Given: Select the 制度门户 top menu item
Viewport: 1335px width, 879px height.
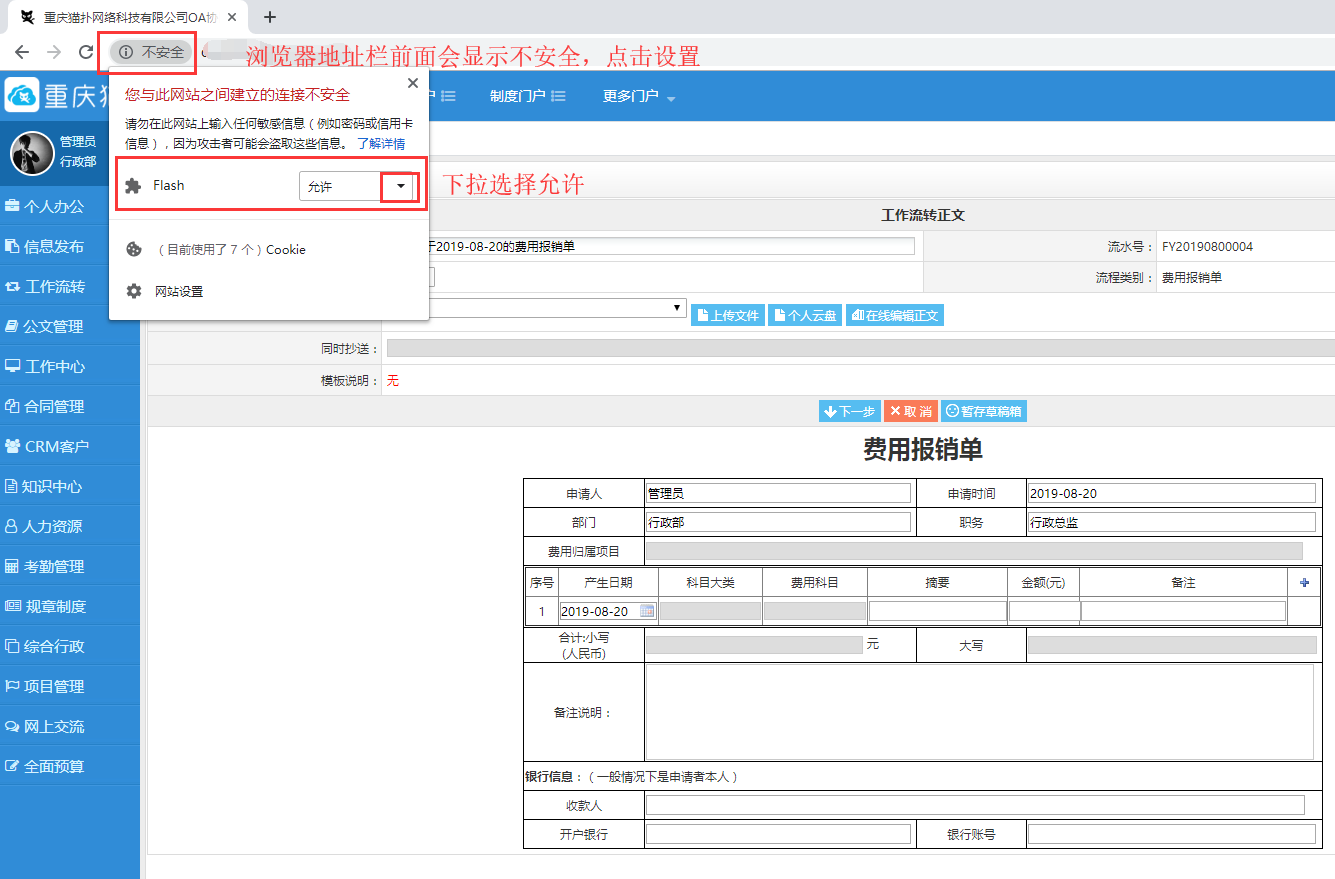Looking at the screenshot, I should click(527, 96).
